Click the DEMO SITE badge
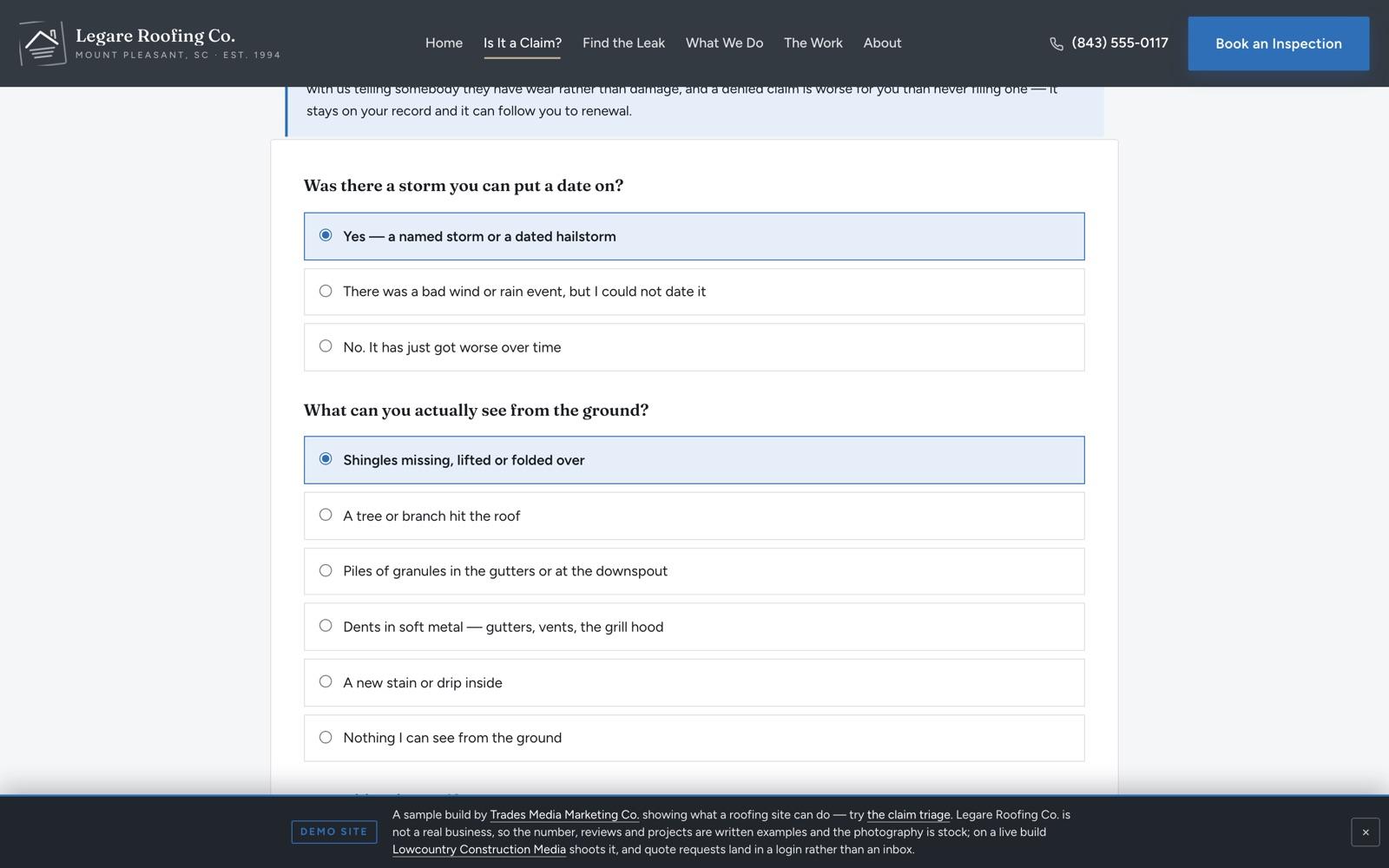The height and width of the screenshot is (868, 1389). click(x=334, y=832)
